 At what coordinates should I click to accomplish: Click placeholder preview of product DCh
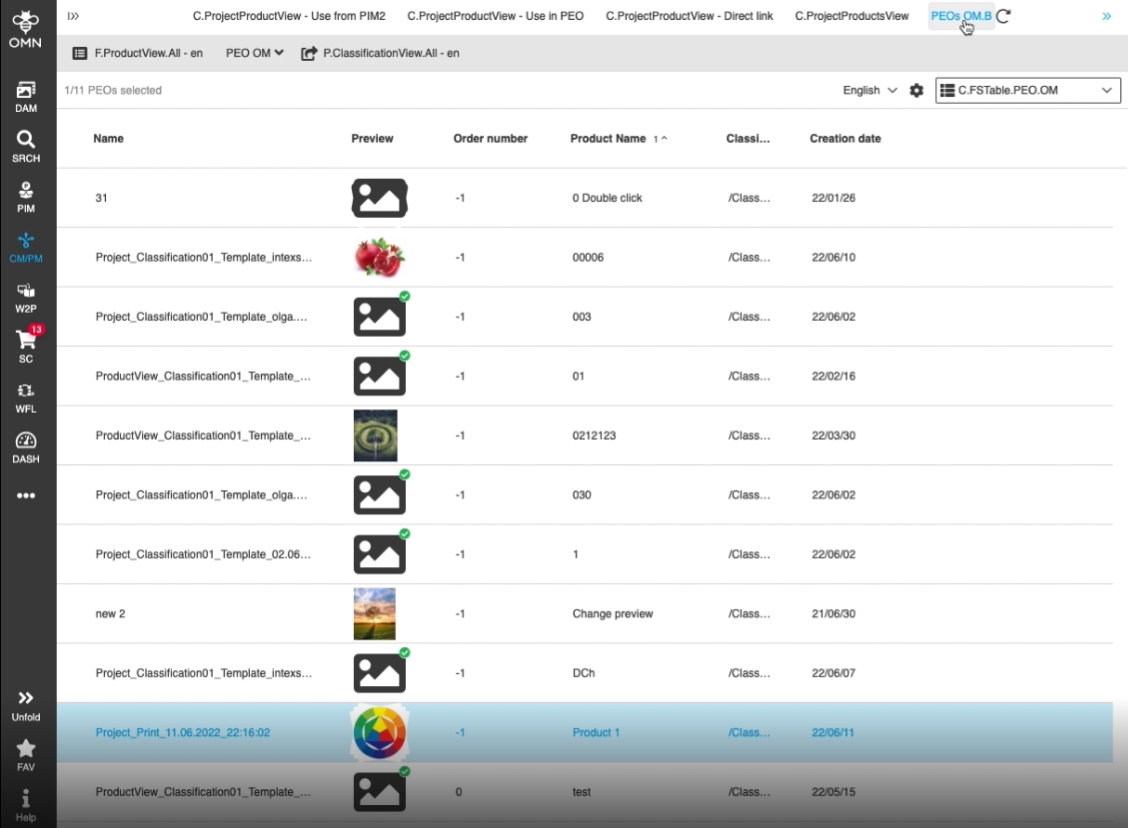[x=380, y=673]
